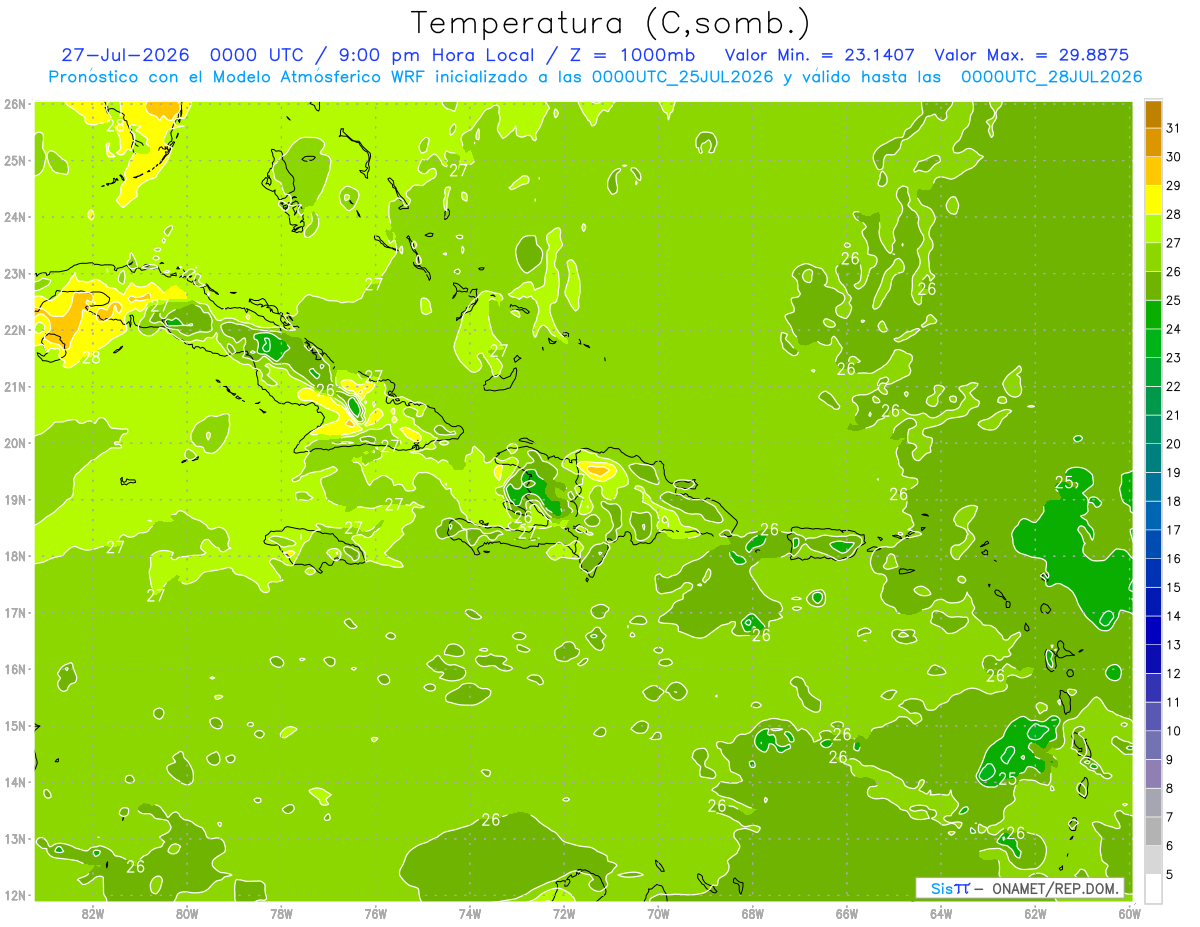Viewport: 1200px width, 927px height.
Task: Select the "Valor Max. = 29.8875" value
Action: pyautogui.click(x=1031, y=55)
